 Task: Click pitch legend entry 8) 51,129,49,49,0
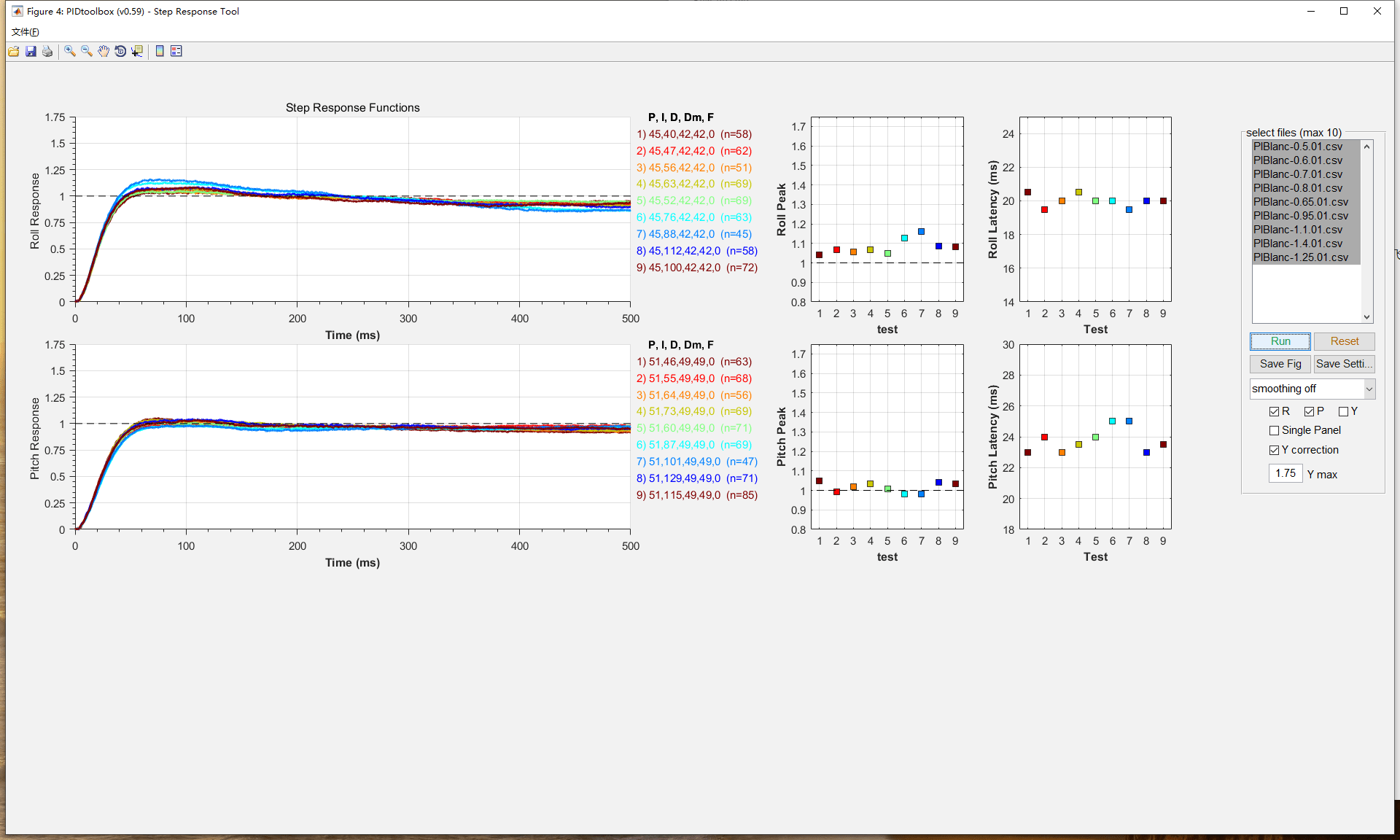coord(697,478)
